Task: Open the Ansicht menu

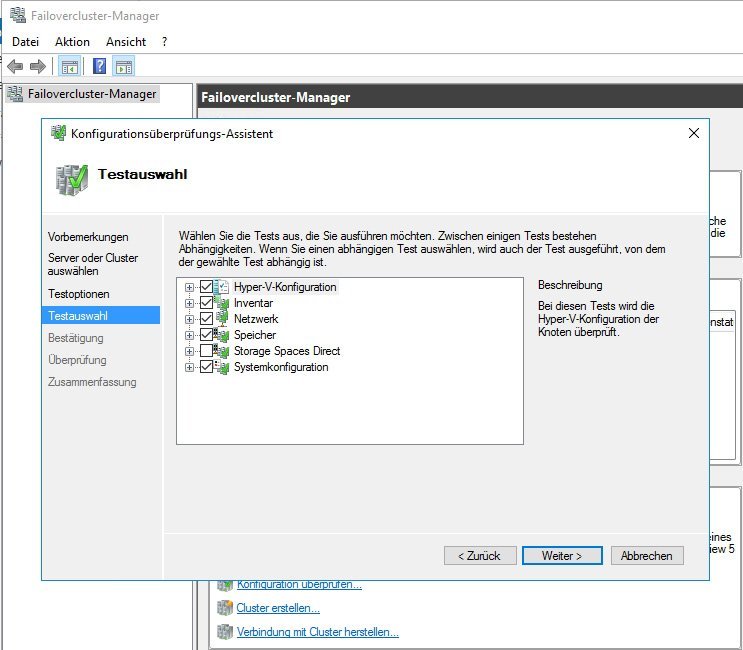Action: pos(126,42)
